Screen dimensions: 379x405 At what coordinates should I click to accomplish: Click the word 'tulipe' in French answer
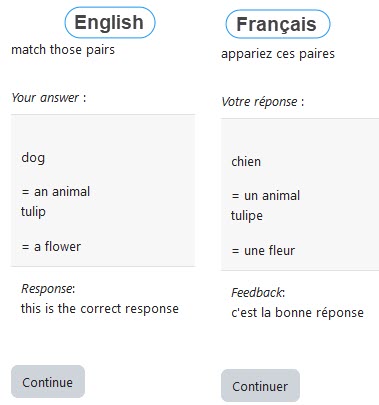247,216
